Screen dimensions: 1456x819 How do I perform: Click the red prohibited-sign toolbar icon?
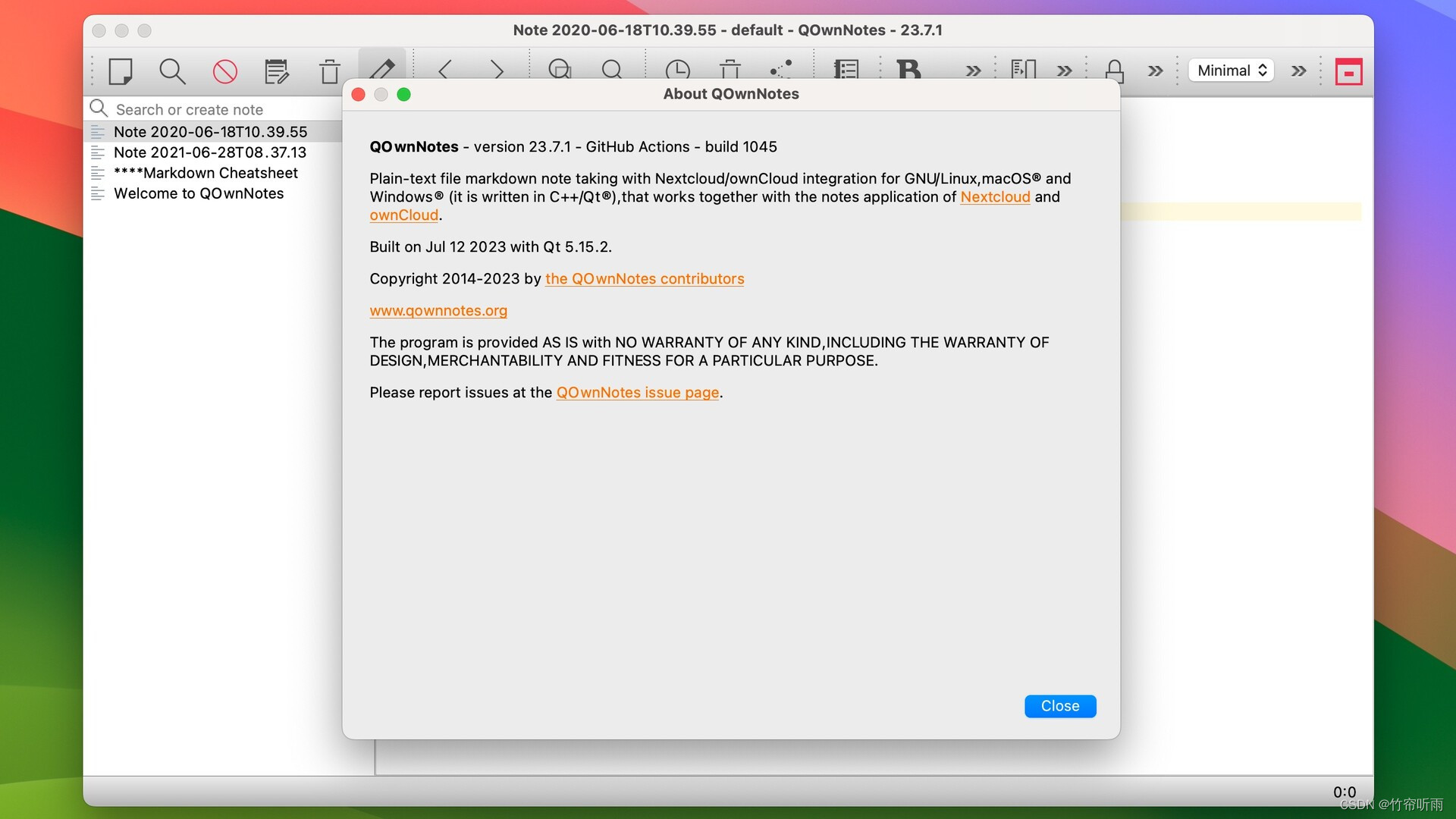[x=224, y=71]
